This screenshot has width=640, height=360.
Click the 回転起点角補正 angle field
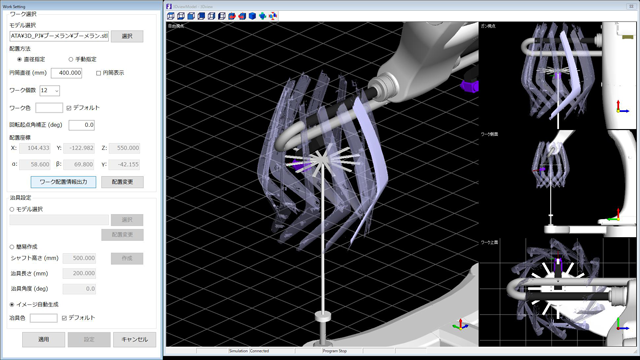tap(82, 125)
